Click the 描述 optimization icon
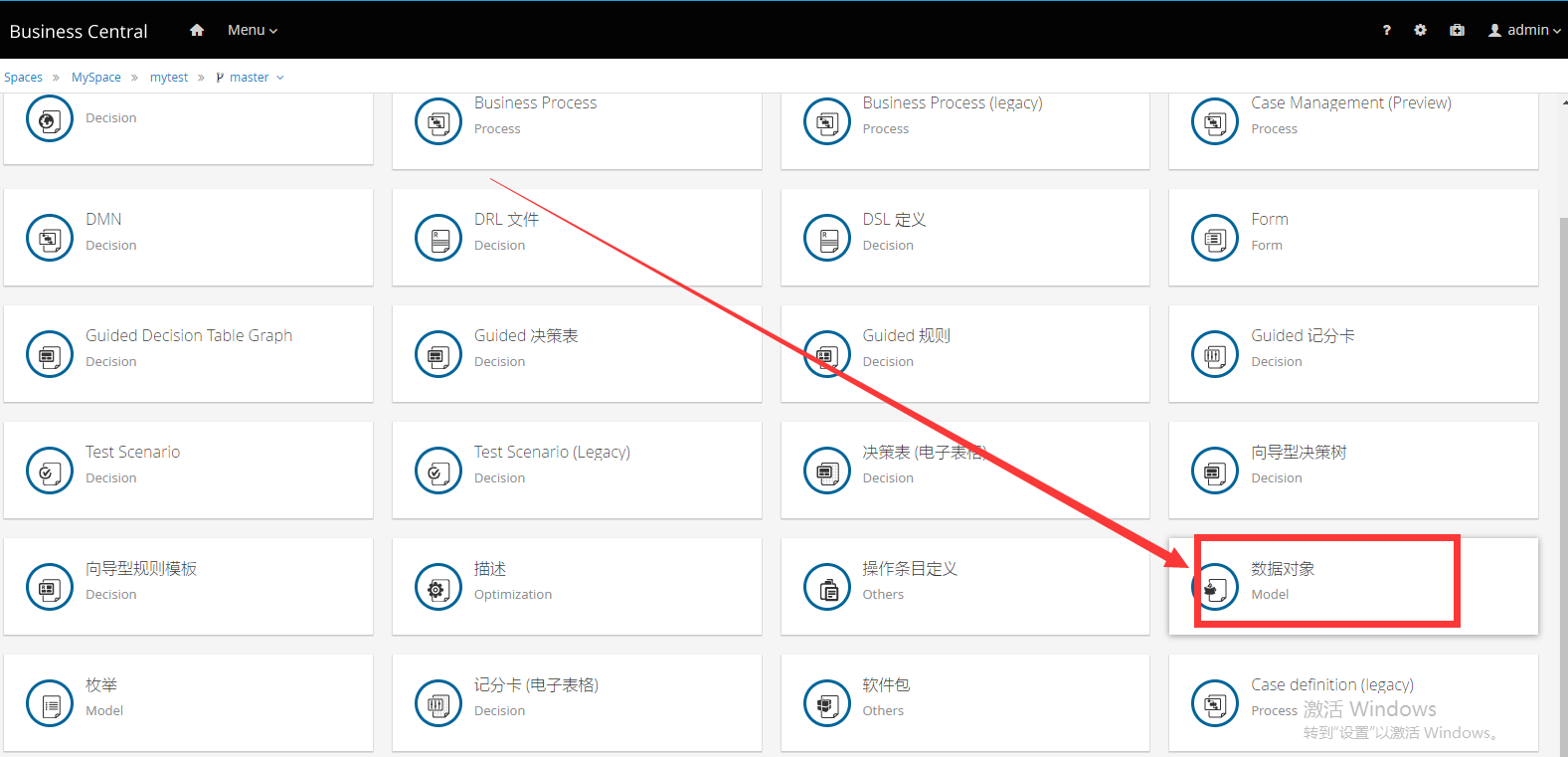 [438, 587]
